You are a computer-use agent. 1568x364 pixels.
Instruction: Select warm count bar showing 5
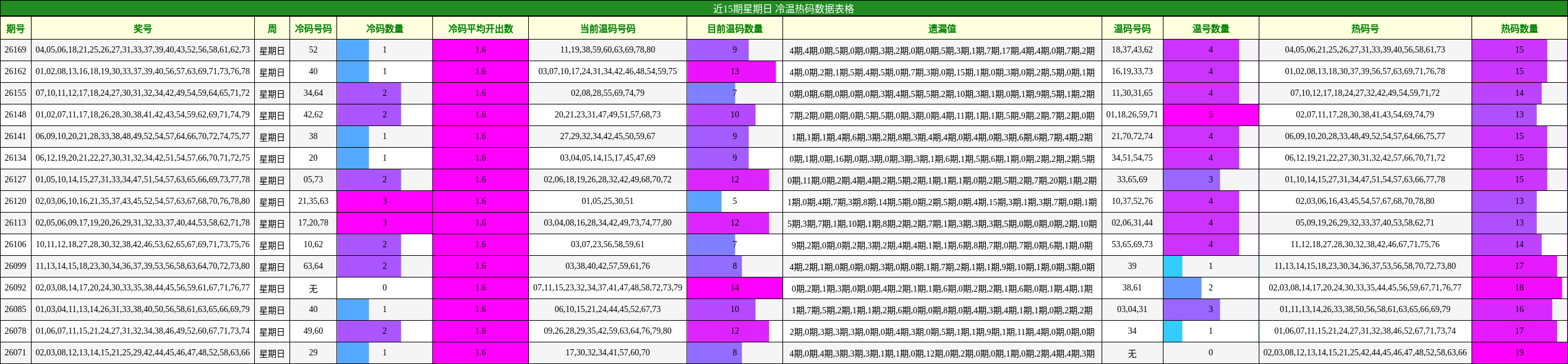tap(1210, 115)
